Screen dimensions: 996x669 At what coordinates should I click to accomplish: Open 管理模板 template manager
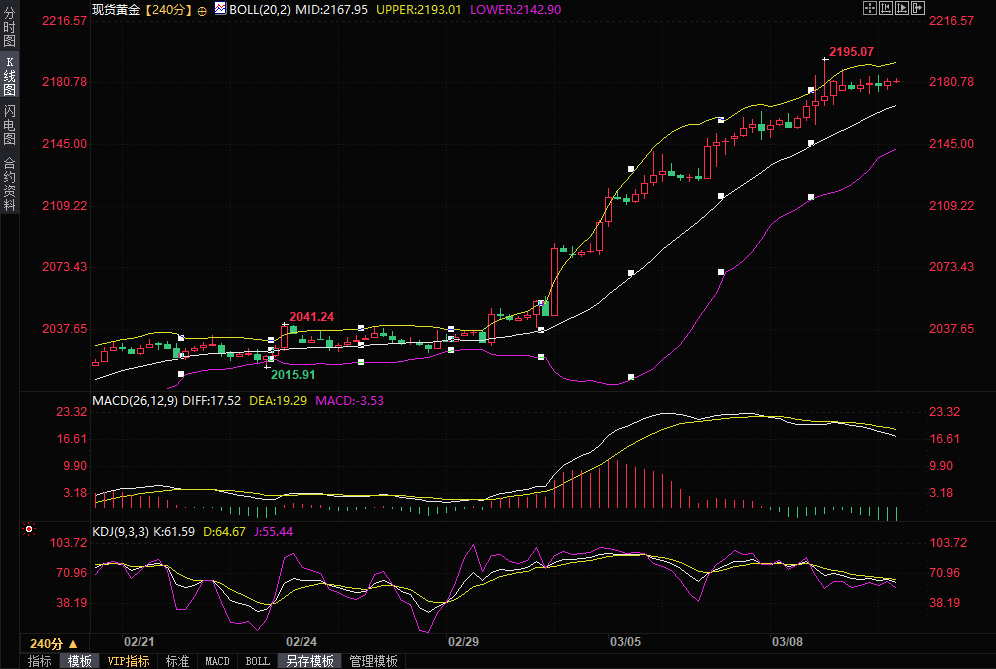pos(373,661)
